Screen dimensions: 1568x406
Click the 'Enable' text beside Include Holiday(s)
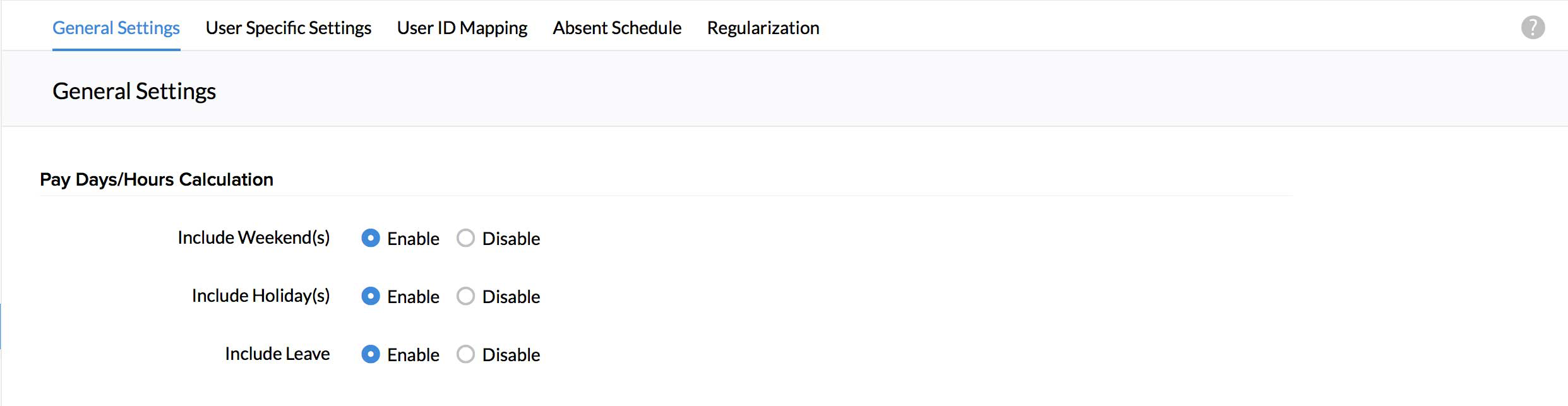[x=413, y=297]
